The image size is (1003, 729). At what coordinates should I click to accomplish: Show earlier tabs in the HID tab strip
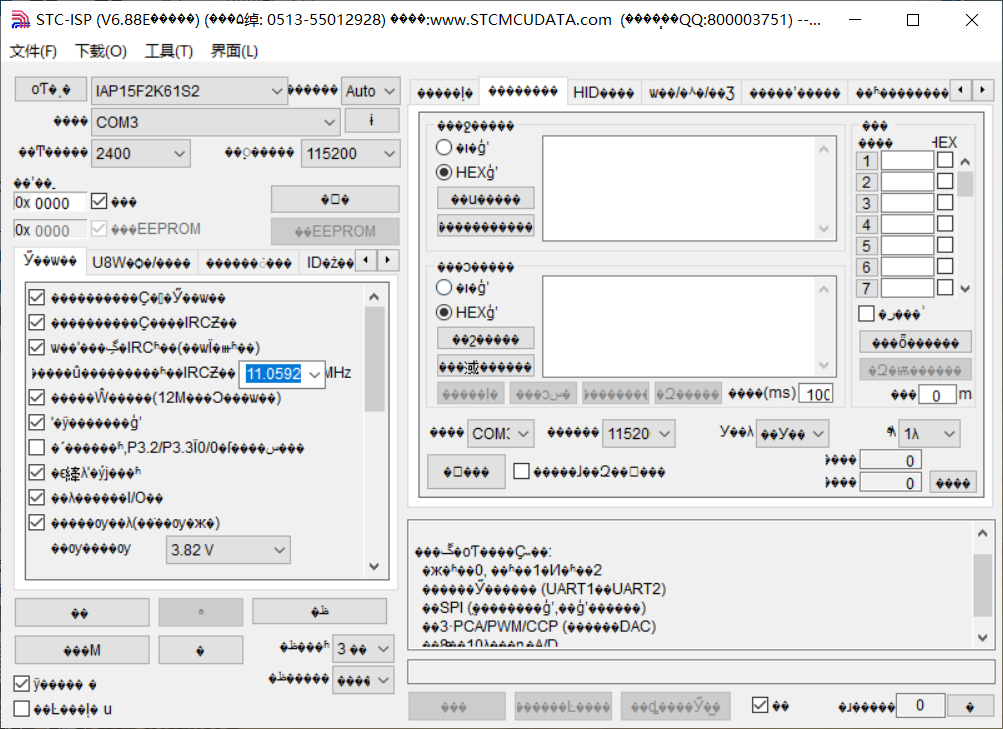(960, 90)
